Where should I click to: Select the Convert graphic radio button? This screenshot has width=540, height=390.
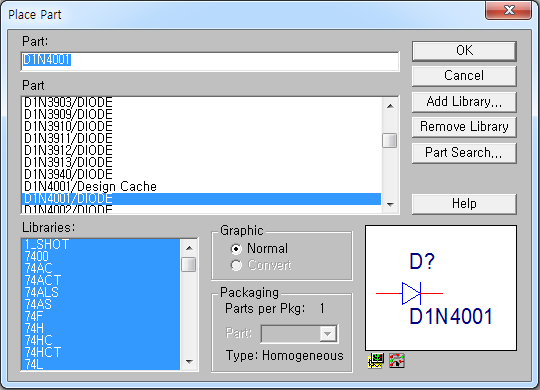pos(236,265)
